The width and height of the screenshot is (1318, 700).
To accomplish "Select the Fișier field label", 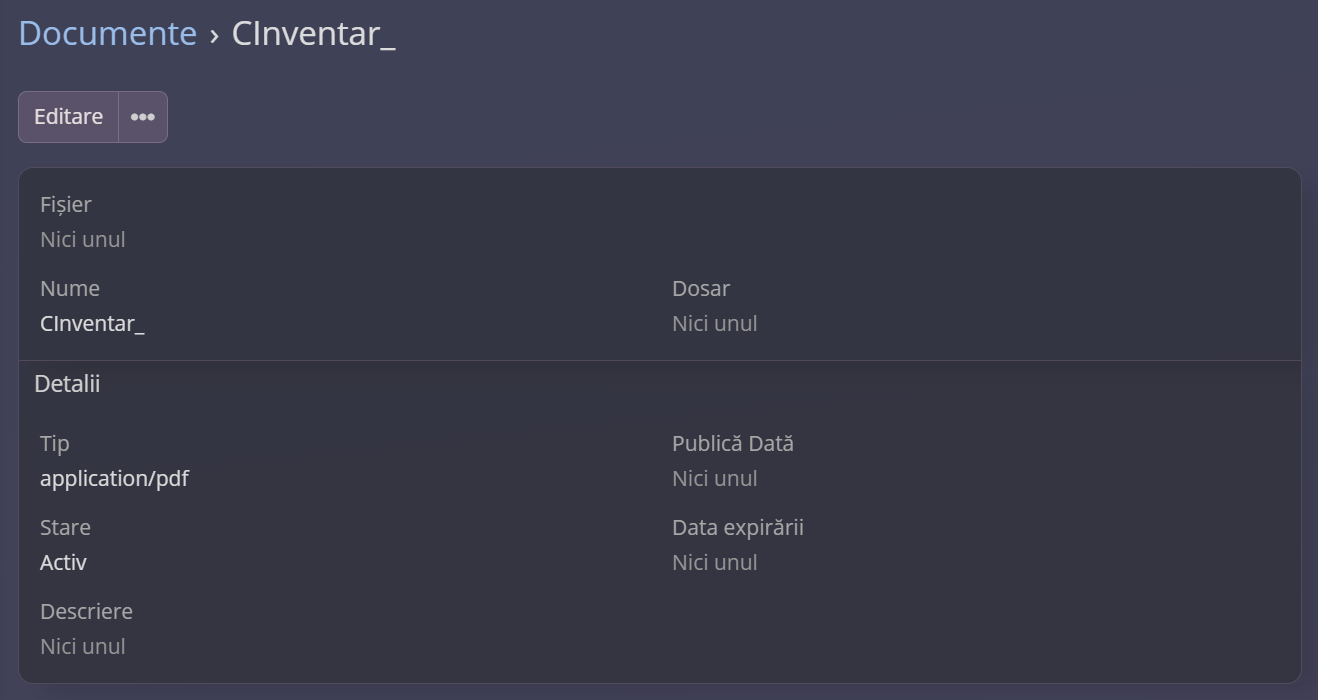I will click(x=66, y=204).
